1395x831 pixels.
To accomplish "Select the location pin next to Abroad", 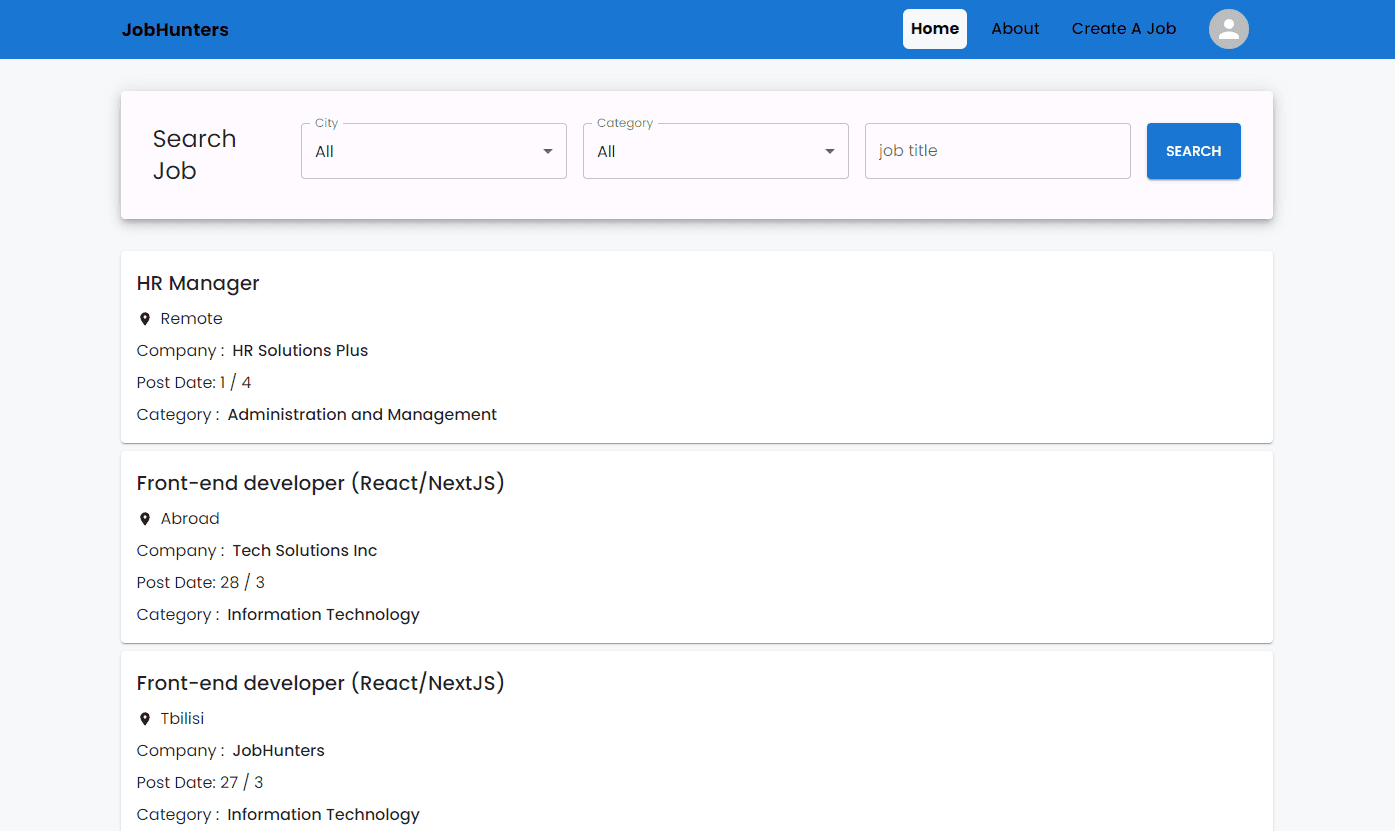I will (144, 518).
